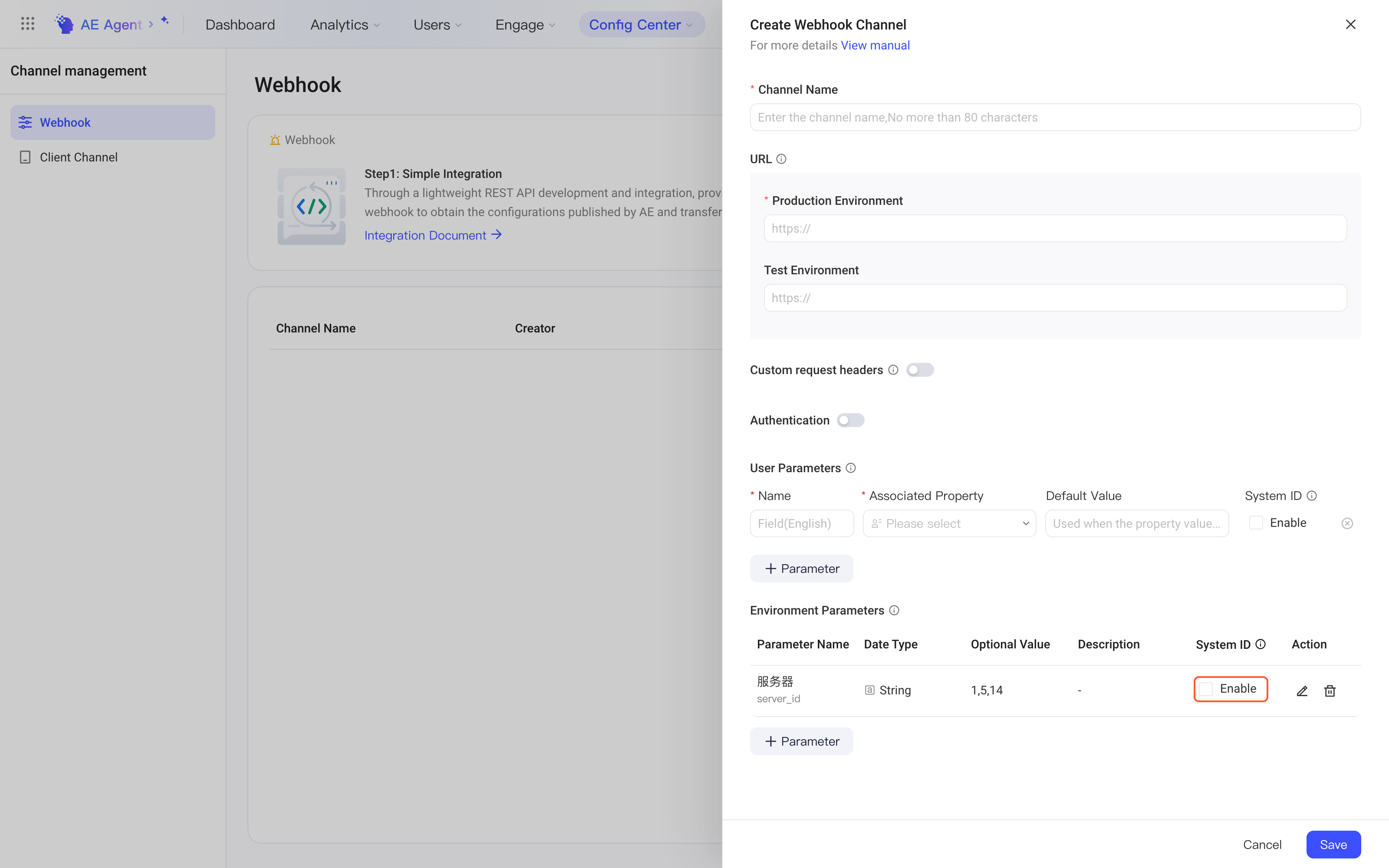
Task: Click the Webhook sliders icon in sidebar
Action: (x=25, y=122)
